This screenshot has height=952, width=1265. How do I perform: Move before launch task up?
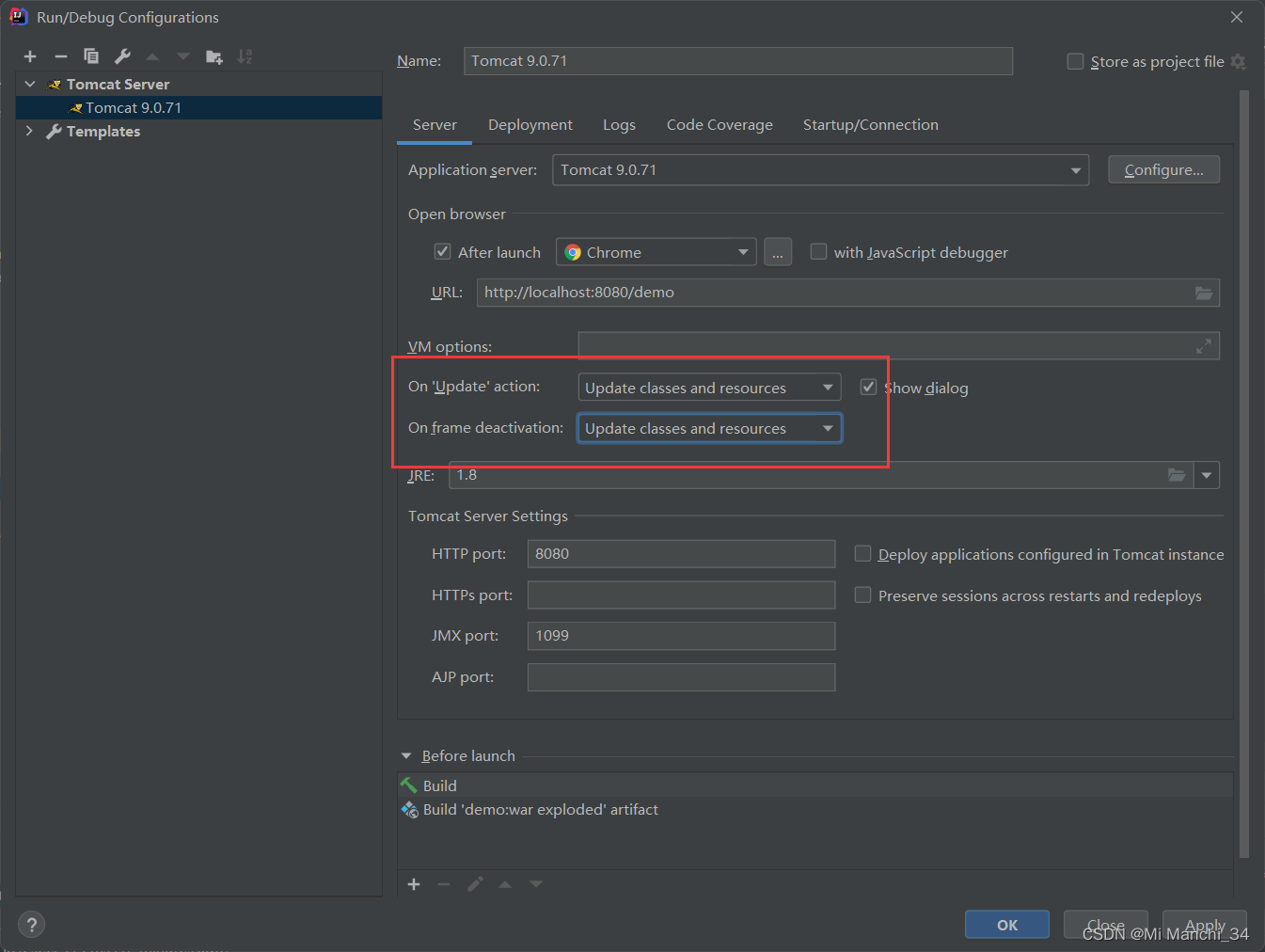tap(505, 884)
